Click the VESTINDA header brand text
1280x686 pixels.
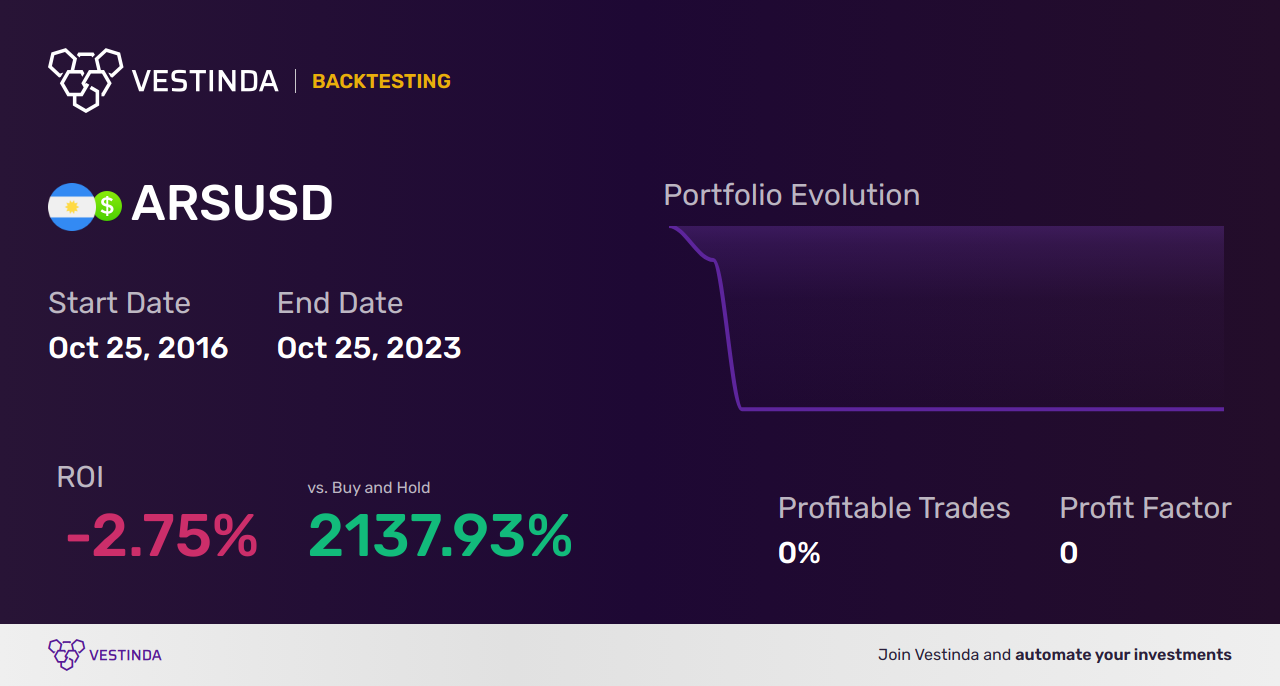point(205,81)
